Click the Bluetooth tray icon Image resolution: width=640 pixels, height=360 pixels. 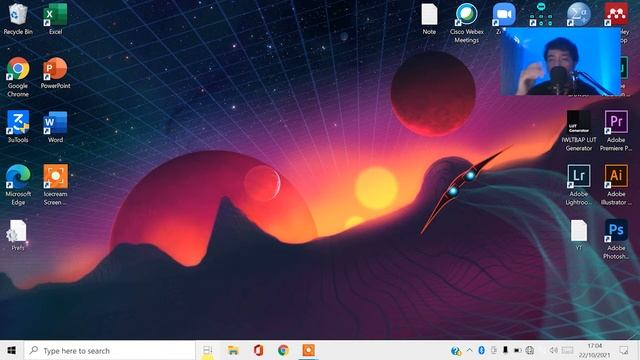pyautogui.click(x=481, y=350)
